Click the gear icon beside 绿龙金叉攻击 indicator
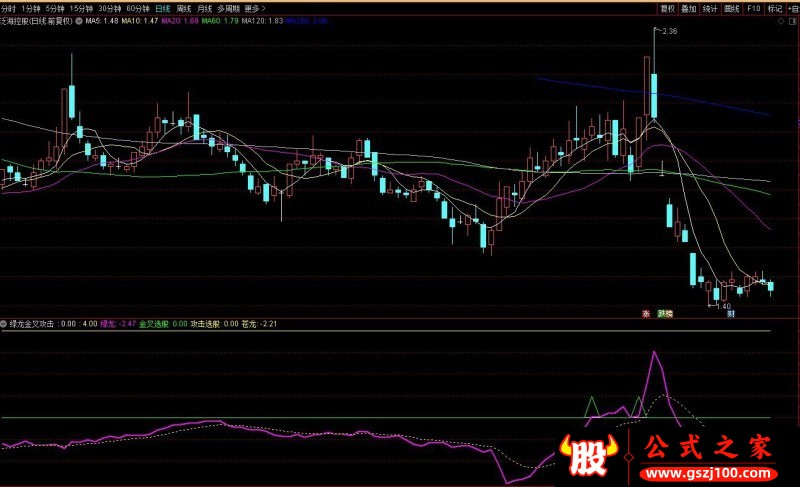Image resolution: width=800 pixels, height=487 pixels. pos(4,324)
